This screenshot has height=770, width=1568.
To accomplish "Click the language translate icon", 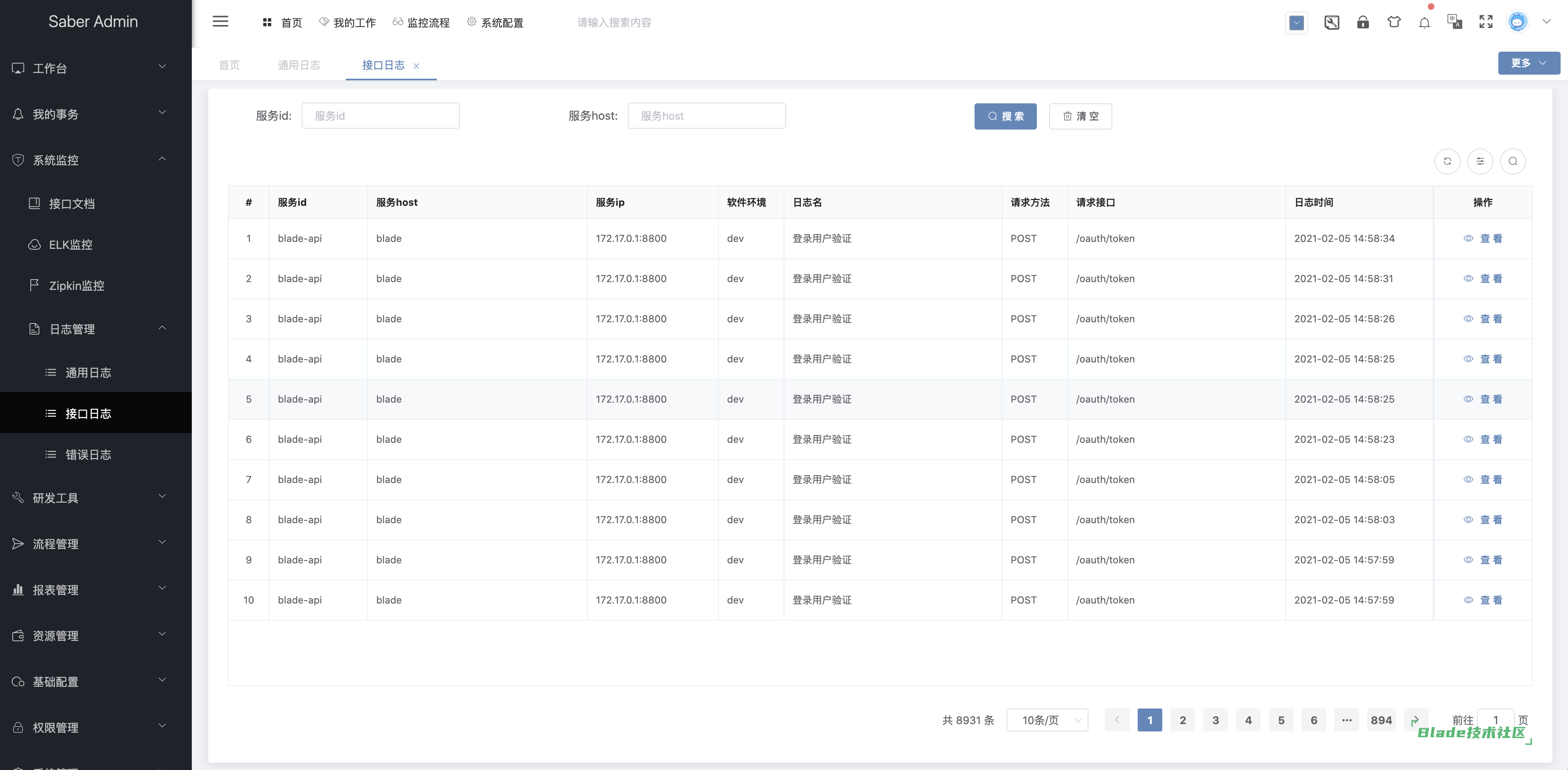I will pos(1455,23).
